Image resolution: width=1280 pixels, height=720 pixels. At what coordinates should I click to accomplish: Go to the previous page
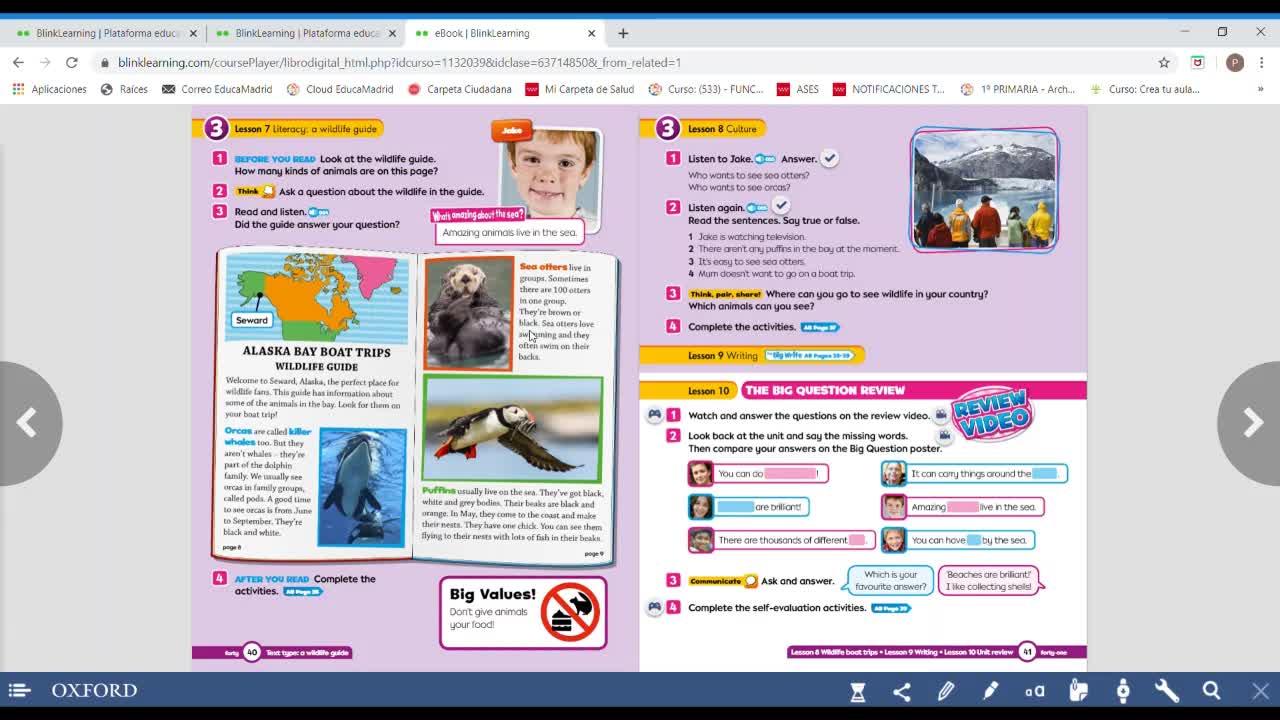point(27,423)
